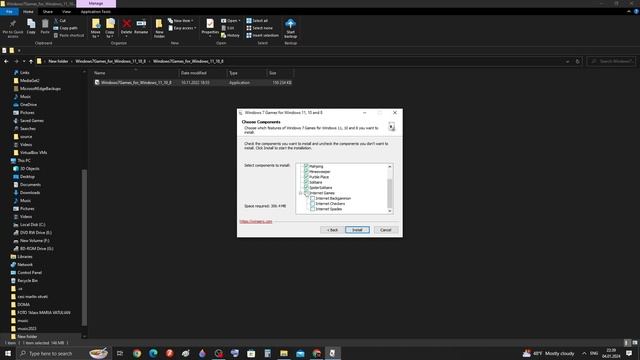Tick the Mahjong component checkbox
This screenshot has height=360, width=640.
pyautogui.click(x=306, y=166)
